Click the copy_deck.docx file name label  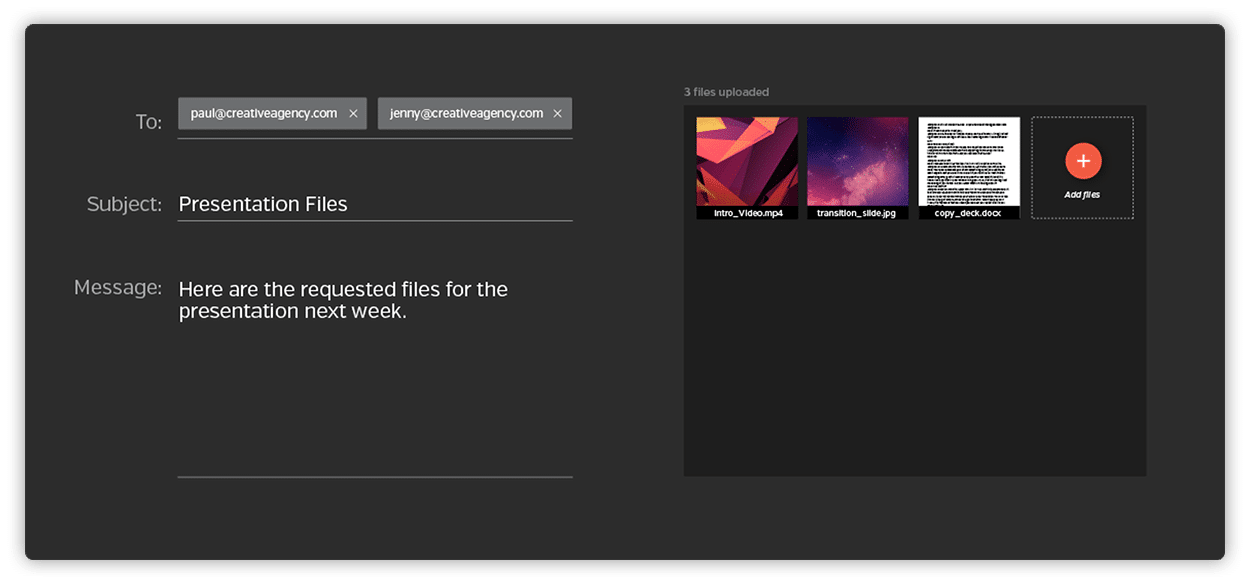click(x=969, y=213)
